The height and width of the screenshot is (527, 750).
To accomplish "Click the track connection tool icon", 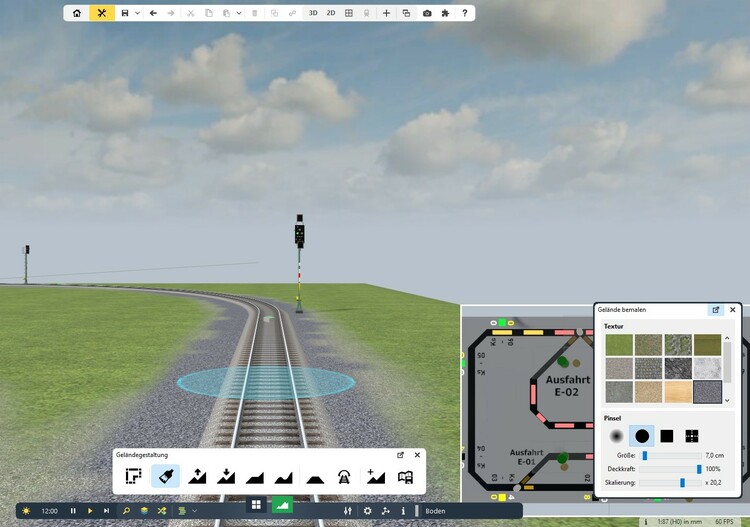I will click(386, 511).
